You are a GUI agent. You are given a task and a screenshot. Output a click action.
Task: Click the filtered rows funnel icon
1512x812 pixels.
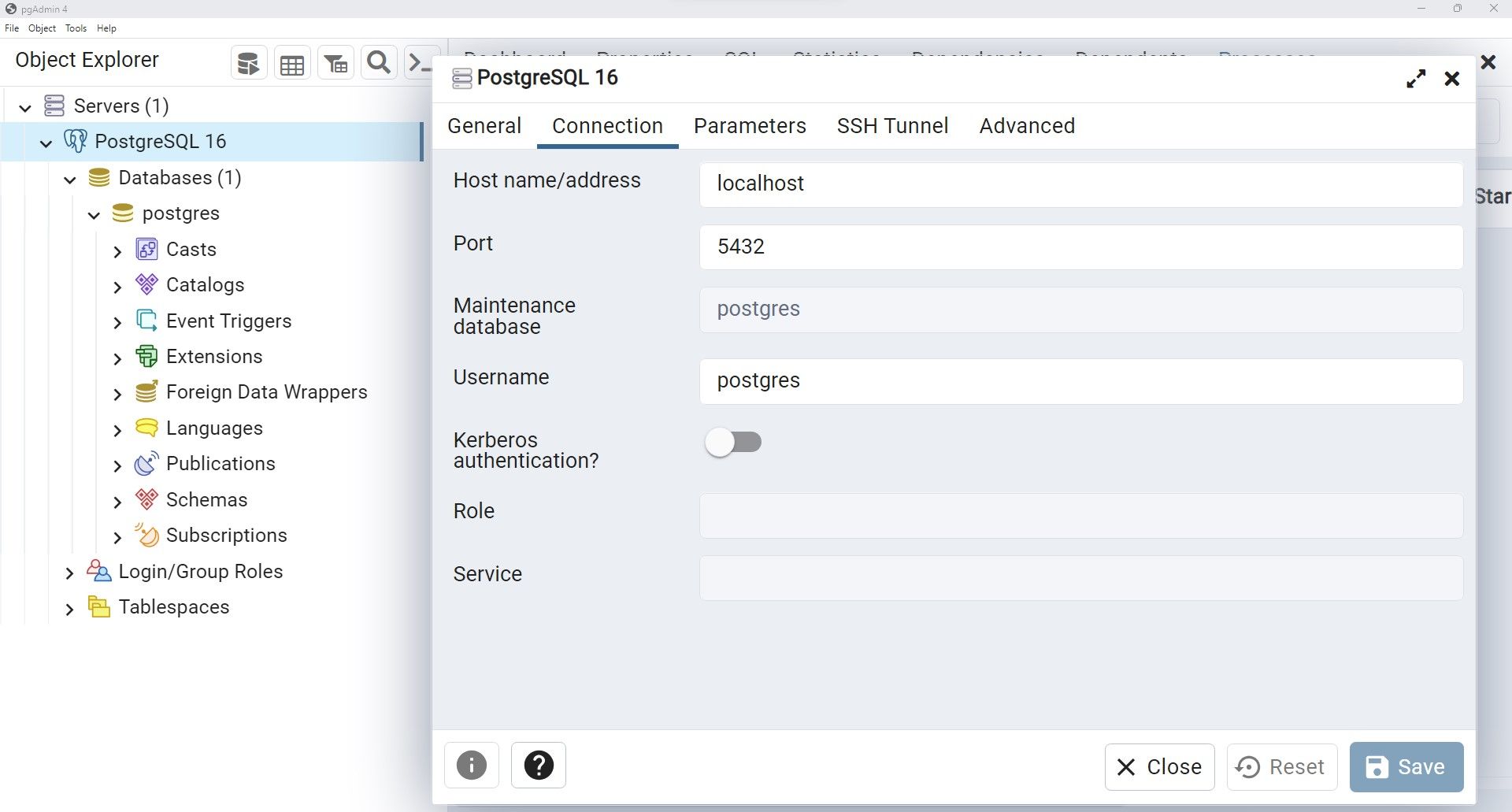click(335, 63)
